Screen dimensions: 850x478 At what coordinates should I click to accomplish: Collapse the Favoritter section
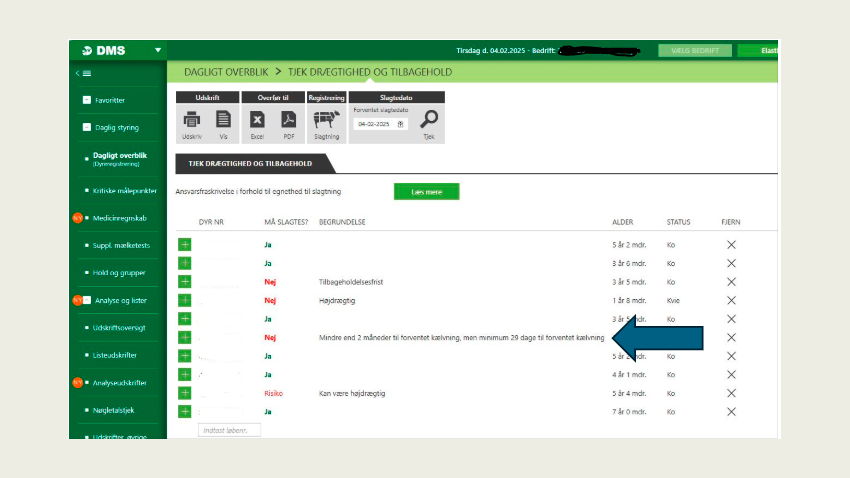87,100
